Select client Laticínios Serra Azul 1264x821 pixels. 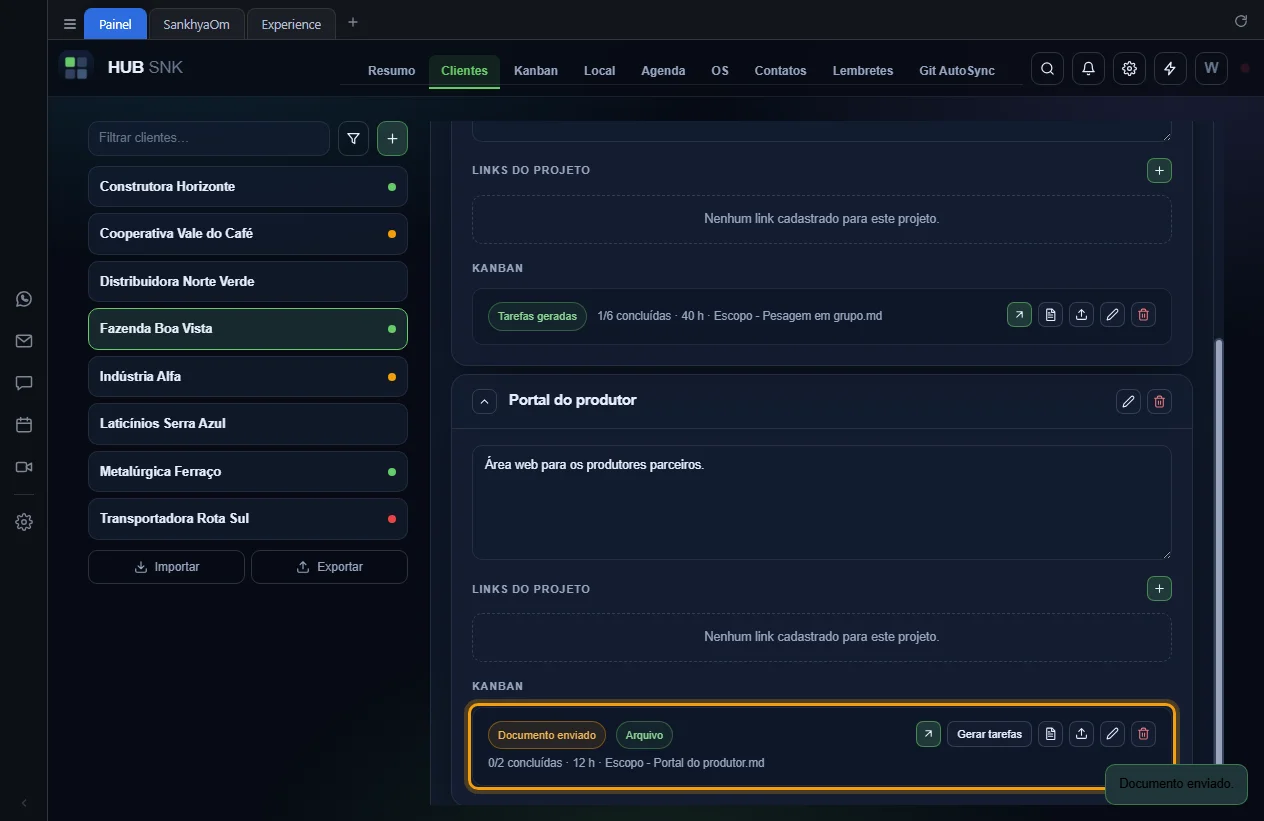[x=248, y=424]
